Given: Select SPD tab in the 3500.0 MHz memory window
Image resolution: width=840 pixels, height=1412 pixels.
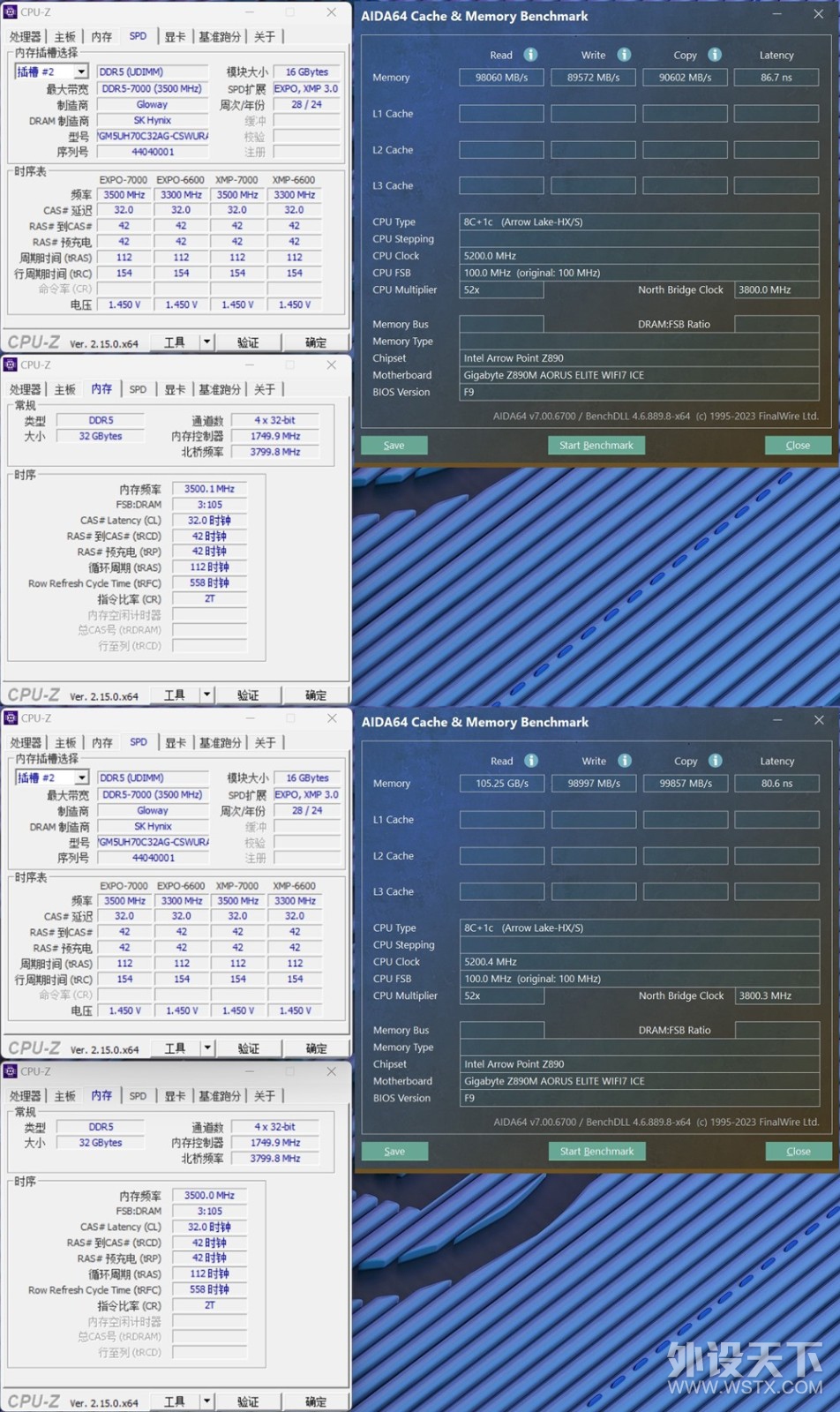Looking at the screenshot, I should (x=138, y=1096).
